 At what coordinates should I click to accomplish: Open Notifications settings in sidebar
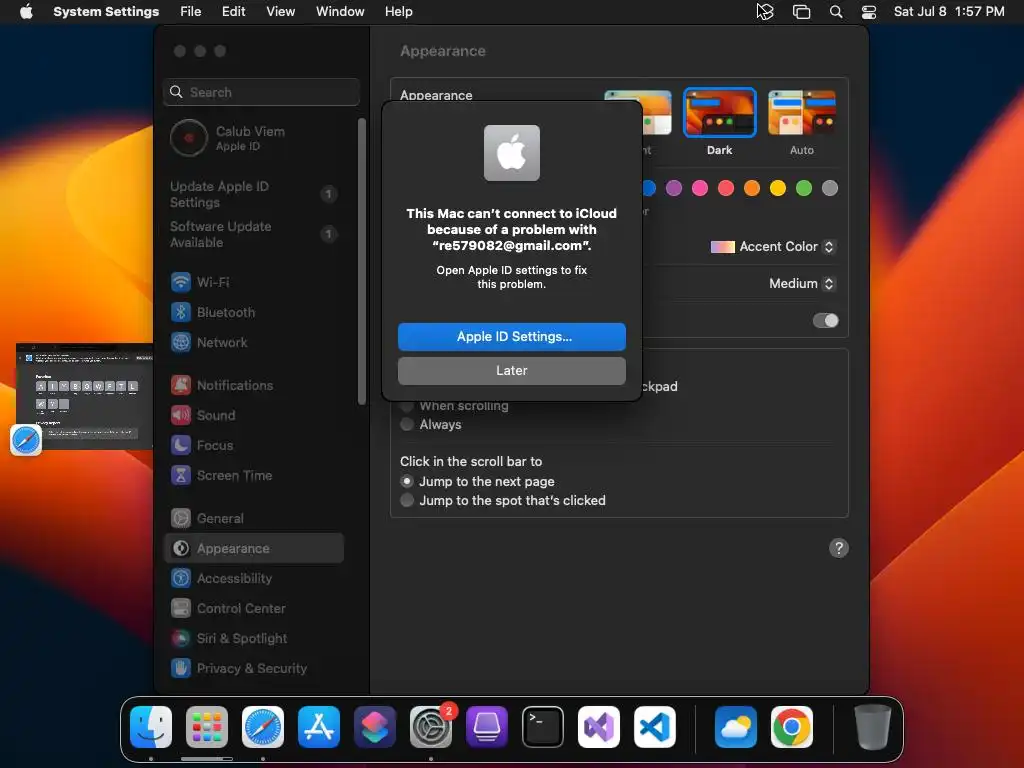[x=255, y=385]
